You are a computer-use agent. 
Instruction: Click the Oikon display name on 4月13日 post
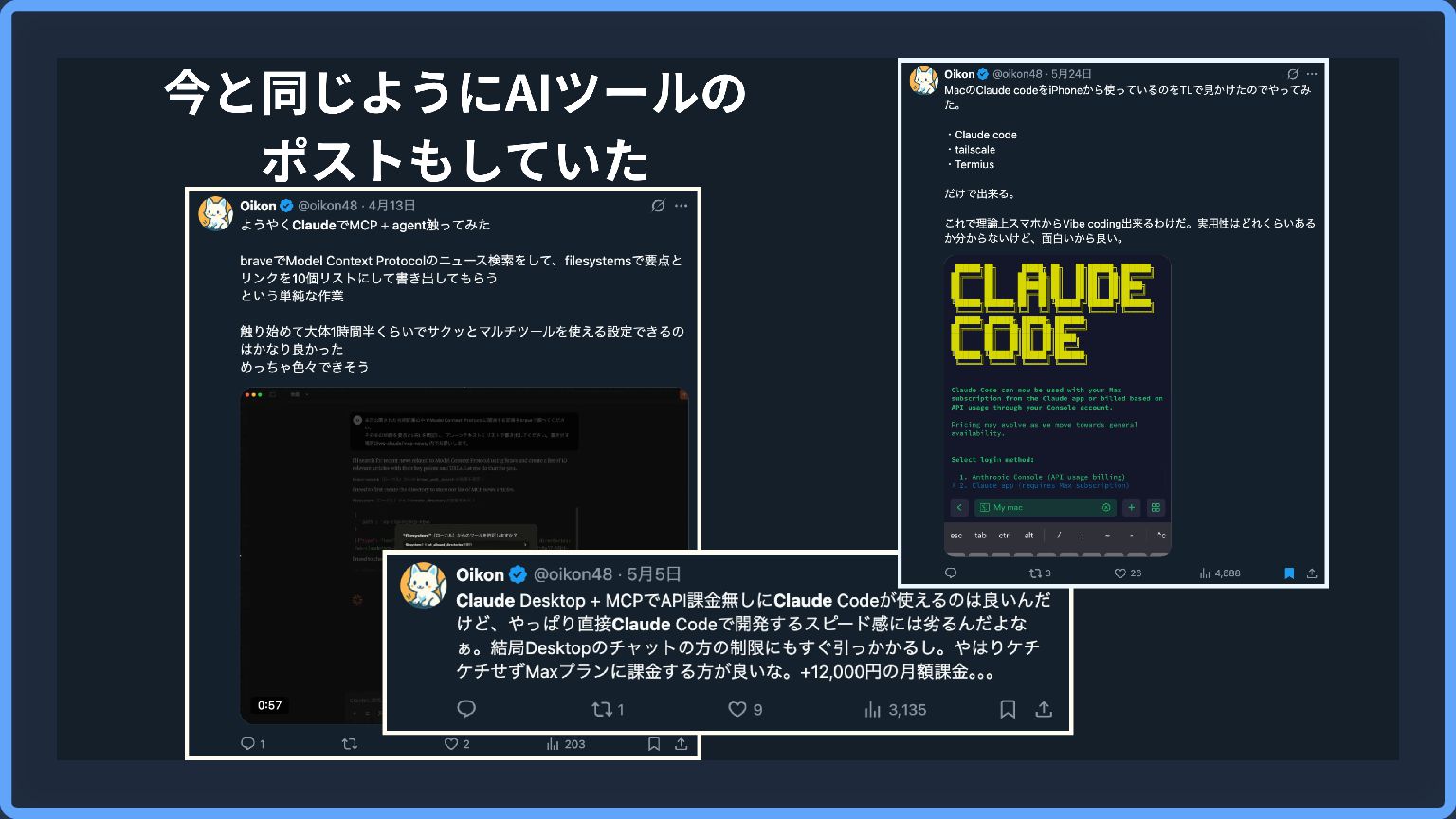(258, 206)
